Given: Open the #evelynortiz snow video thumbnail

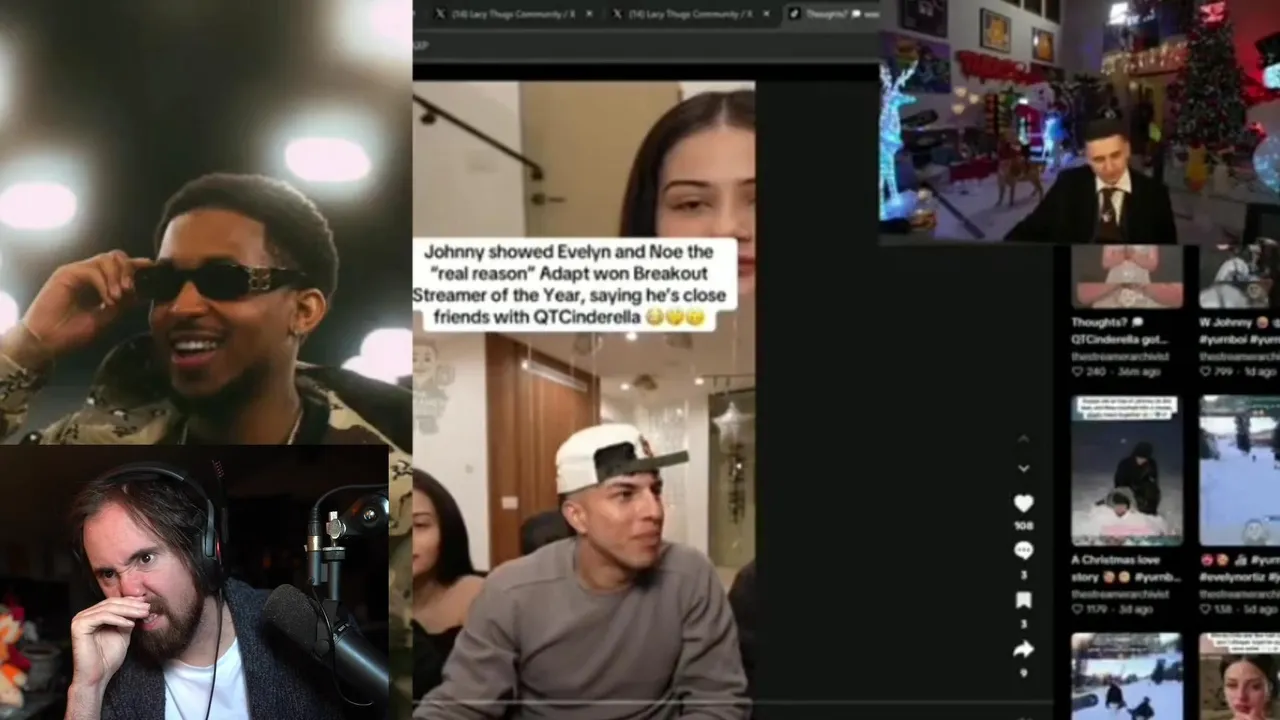Looking at the screenshot, I should click(x=1240, y=470).
